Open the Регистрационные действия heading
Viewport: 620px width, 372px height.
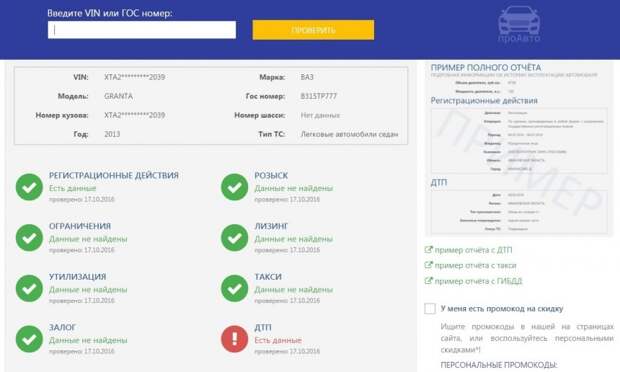[114, 175]
